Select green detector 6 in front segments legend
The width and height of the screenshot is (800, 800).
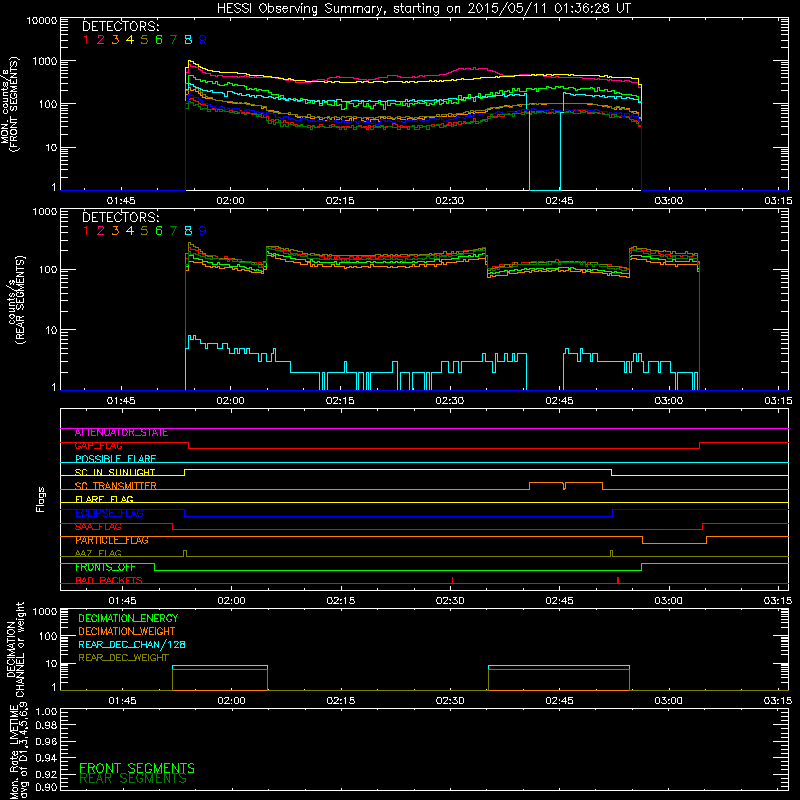pyautogui.click(x=159, y=40)
